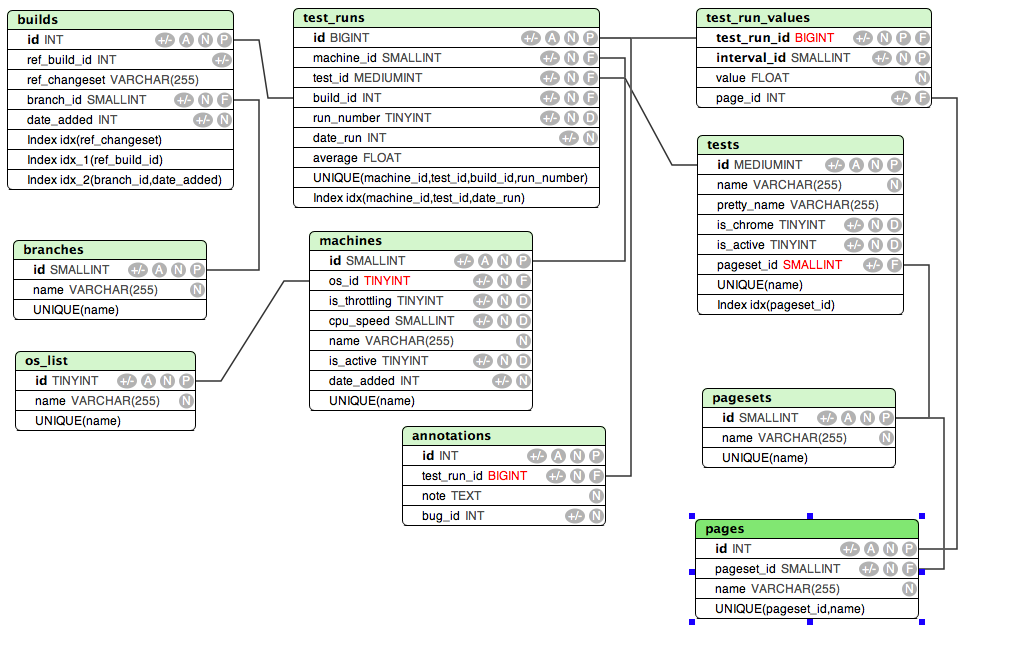Click the top-left selection handle of pages table
Image resolution: width=1010 pixels, height=653 pixels.
[x=692, y=516]
